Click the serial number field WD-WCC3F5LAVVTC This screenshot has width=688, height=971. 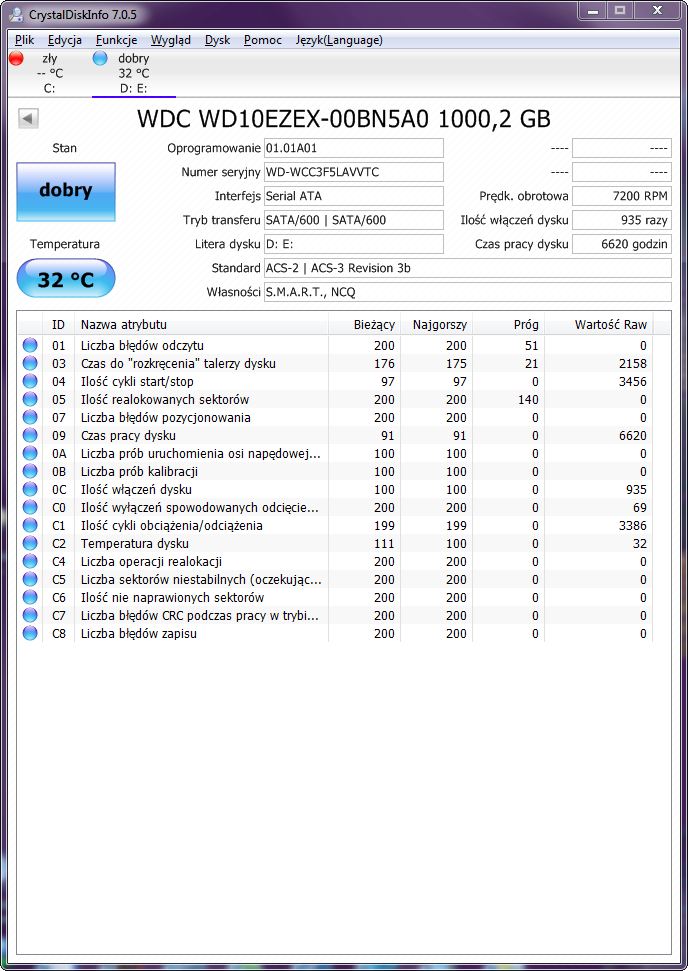[x=354, y=172]
